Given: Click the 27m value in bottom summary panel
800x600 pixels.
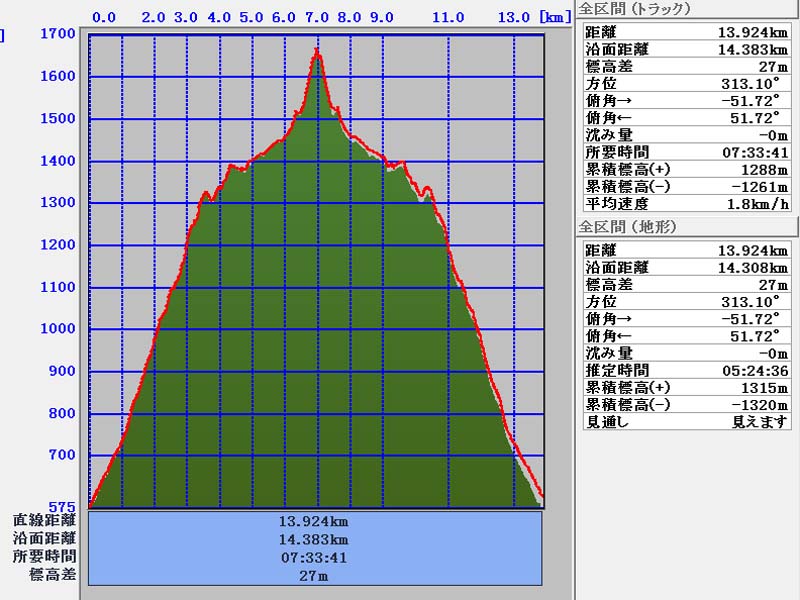Looking at the screenshot, I should click(x=315, y=576).
